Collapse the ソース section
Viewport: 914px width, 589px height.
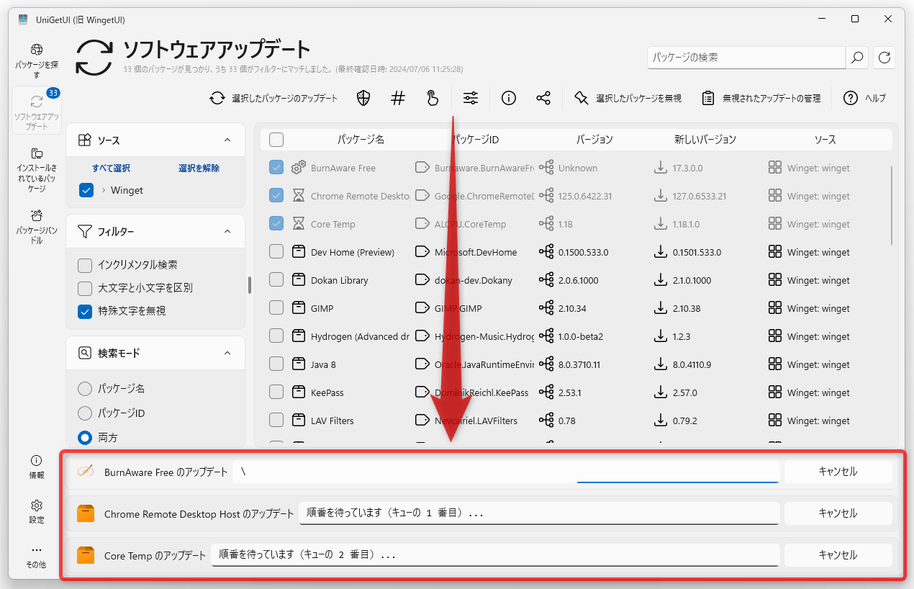pyautogui.click(x=227, y=140)
